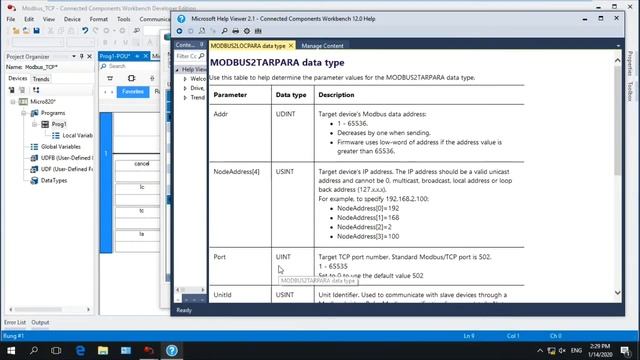This screenshot has width=640, height=360.
Task: Pin the Project Organizer panel
Action: point(82,56)
